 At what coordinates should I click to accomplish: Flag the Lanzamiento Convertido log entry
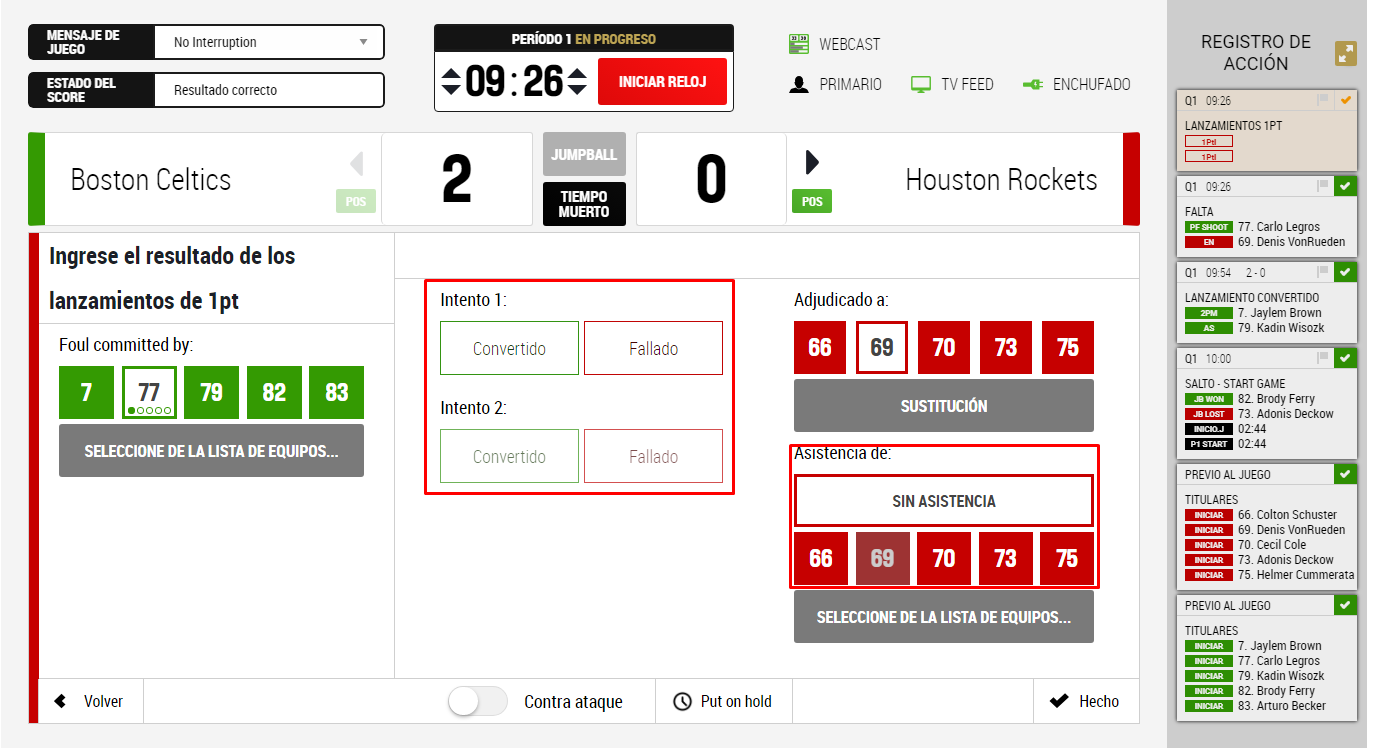coord(1324,272)
